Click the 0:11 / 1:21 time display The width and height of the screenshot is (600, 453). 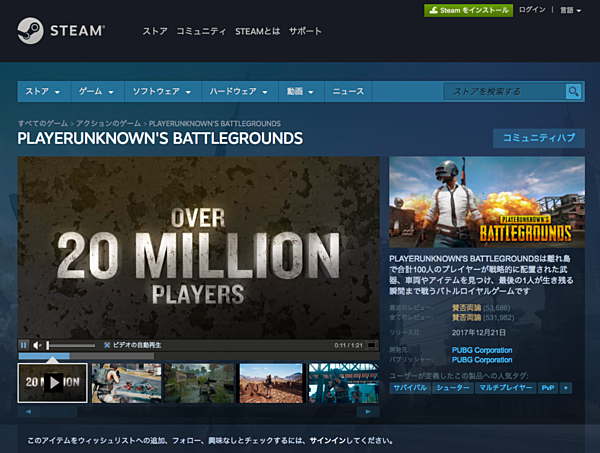pyautogui.click(x=348, y=345)
